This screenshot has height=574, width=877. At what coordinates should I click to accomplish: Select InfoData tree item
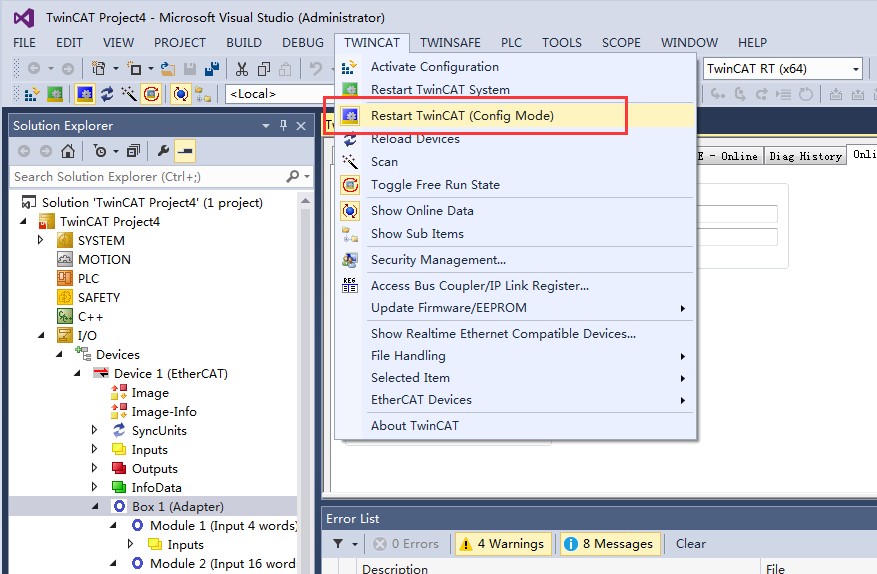[x=156, y=488]
